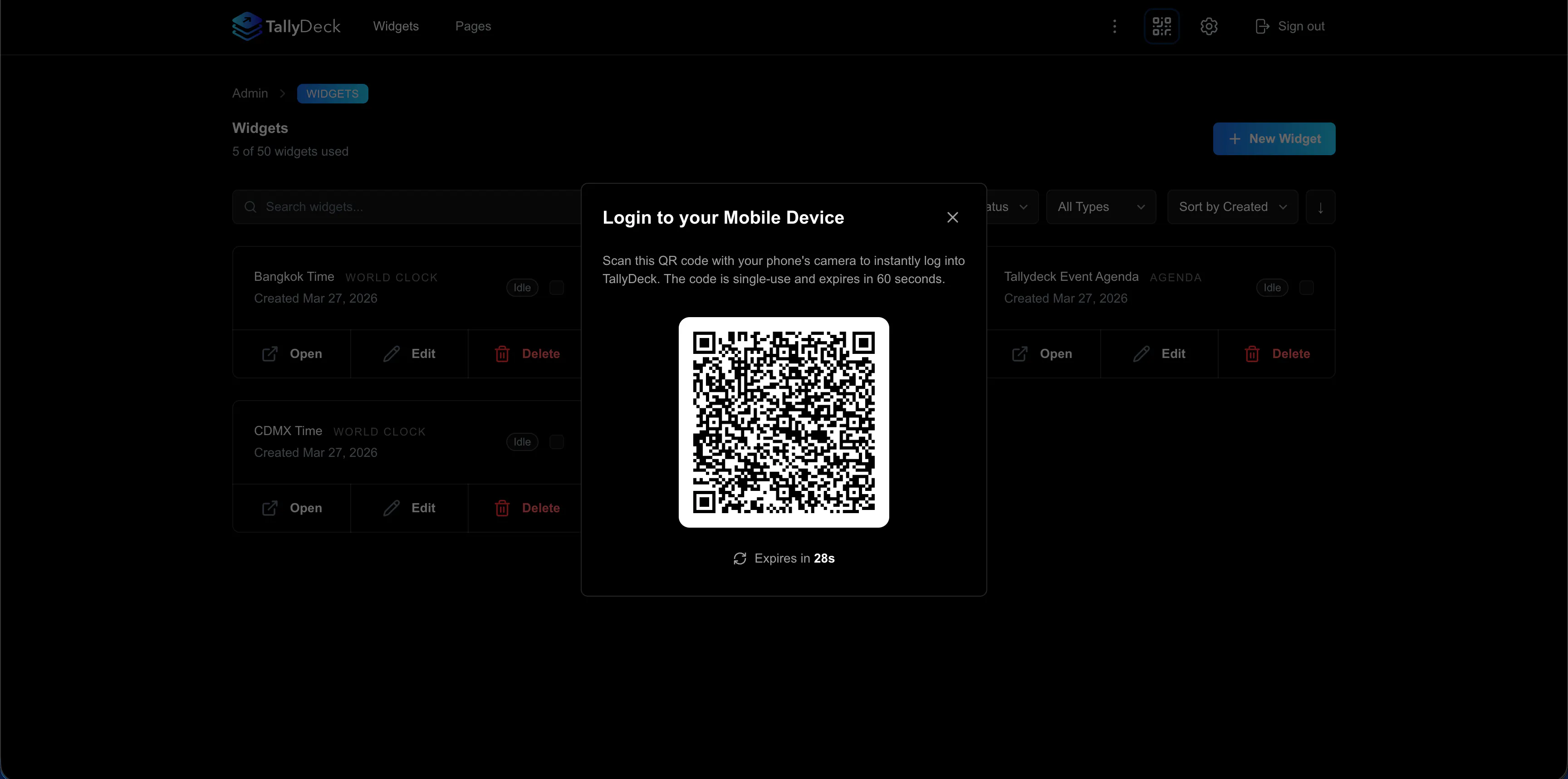The image size is (1568, 779).
Task: Select the Tallydeck Event Agenda checkbox
Action: (1306, 288)
